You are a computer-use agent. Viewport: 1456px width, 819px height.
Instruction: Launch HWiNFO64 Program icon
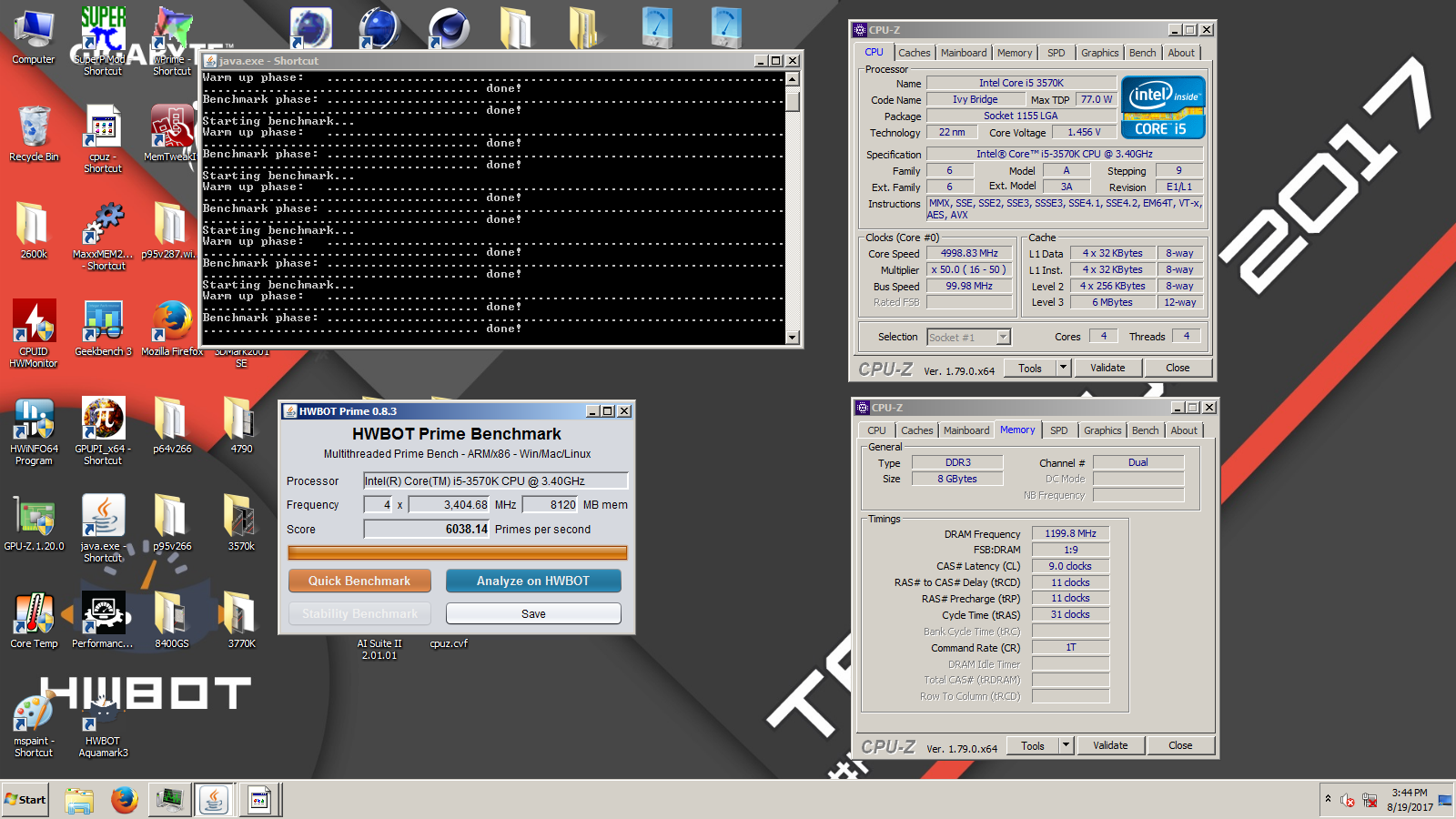[x=34, y=431]
